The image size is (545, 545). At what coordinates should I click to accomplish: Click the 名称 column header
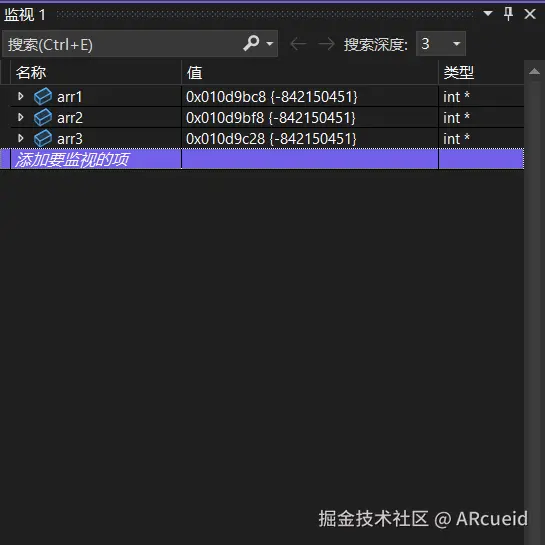[96, 72]
